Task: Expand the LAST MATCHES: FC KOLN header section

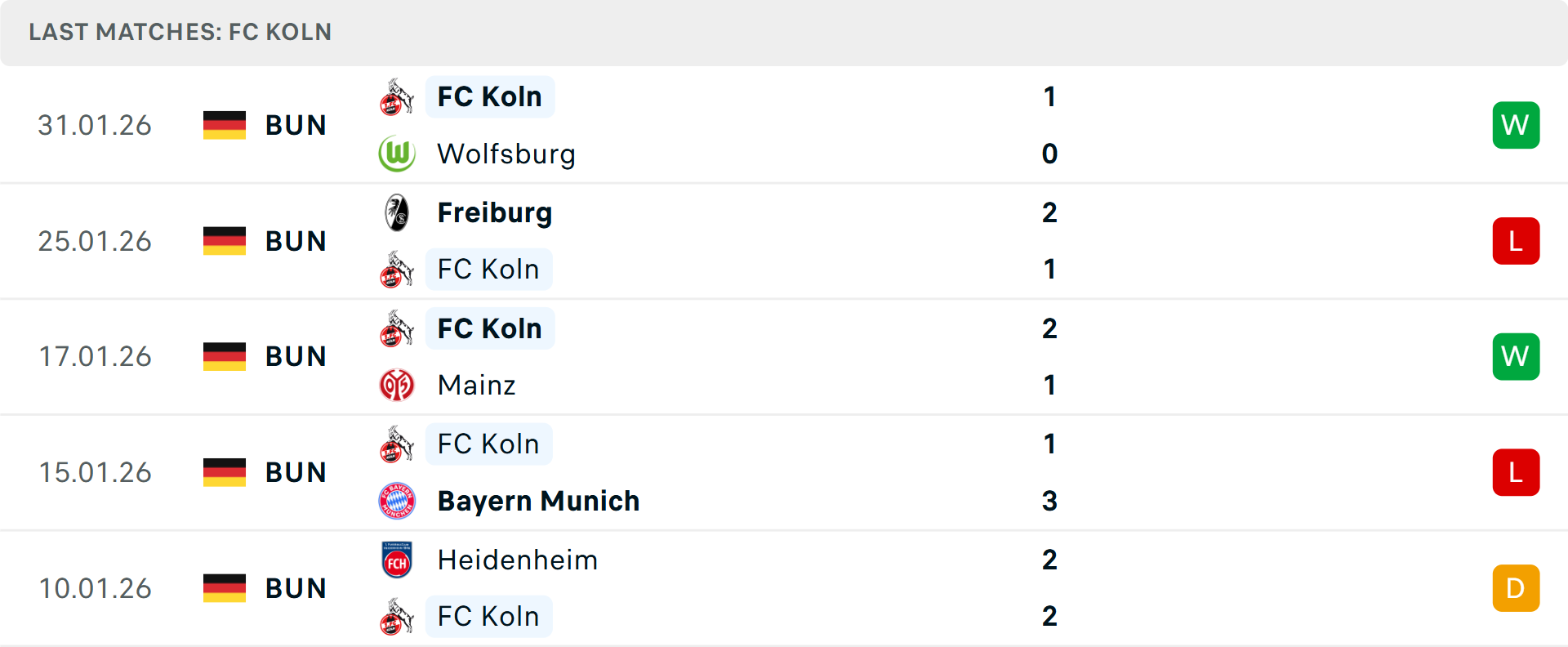Action: tap(180, 33)
